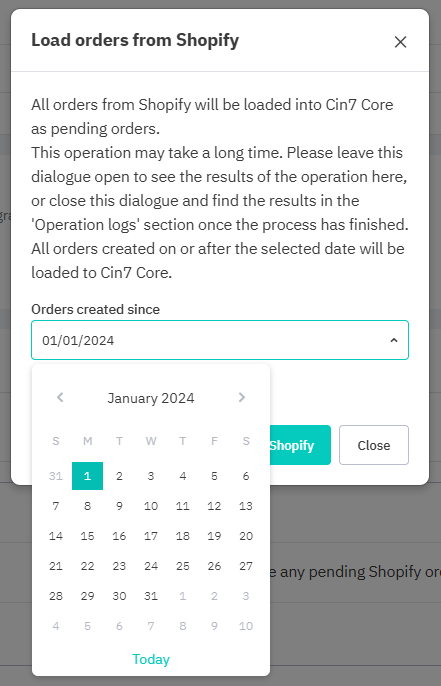Go to previous month in calendar
Viewport: 441px width, 686px height.
(60, 397)
